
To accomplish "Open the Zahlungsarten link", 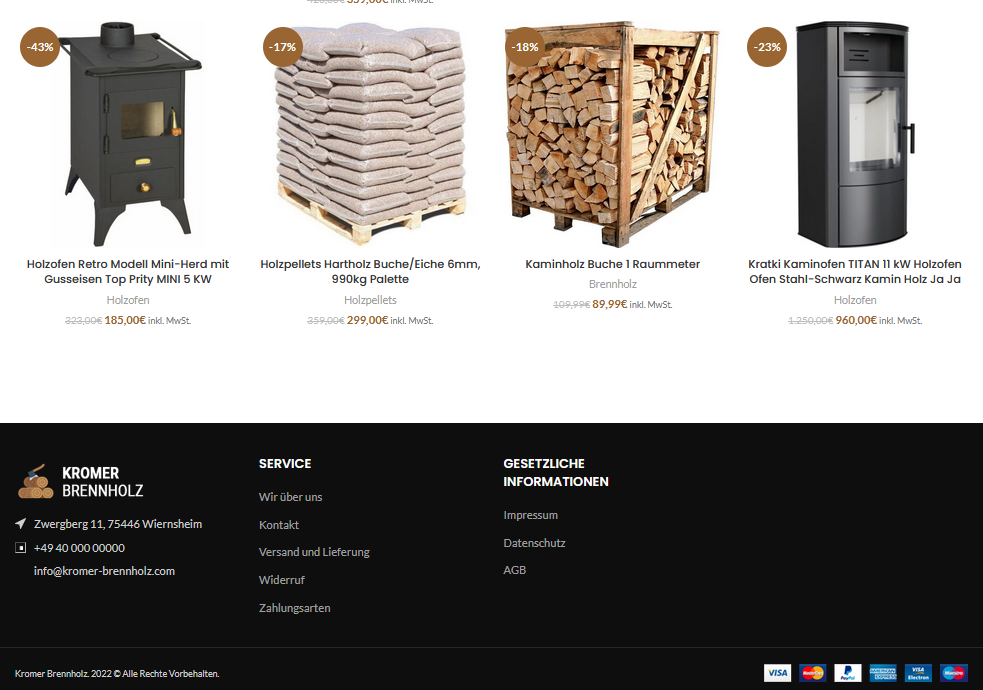I will pyautogui.click(x=295, y=608).
